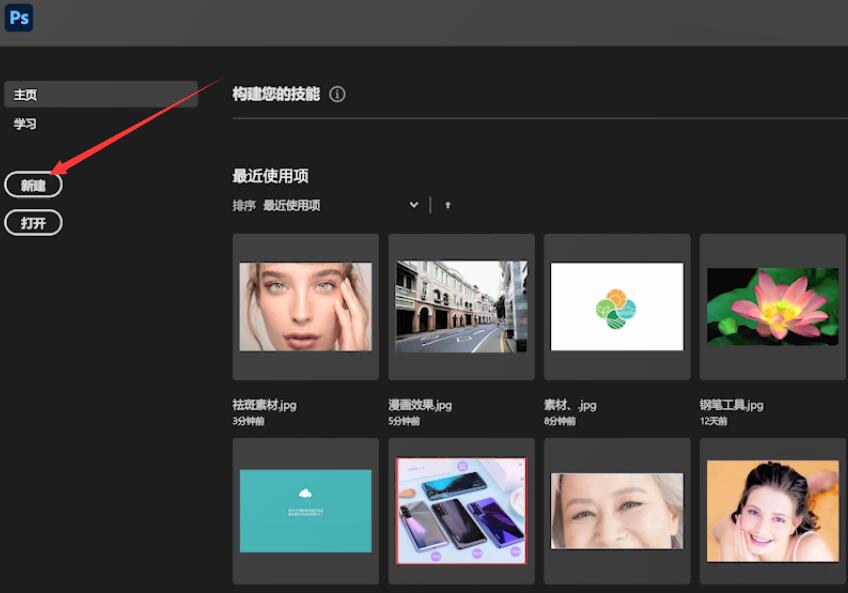
Task: Open the 钢笔工具.jpg lotus thumbnail
Action: (x=773, y=307)
